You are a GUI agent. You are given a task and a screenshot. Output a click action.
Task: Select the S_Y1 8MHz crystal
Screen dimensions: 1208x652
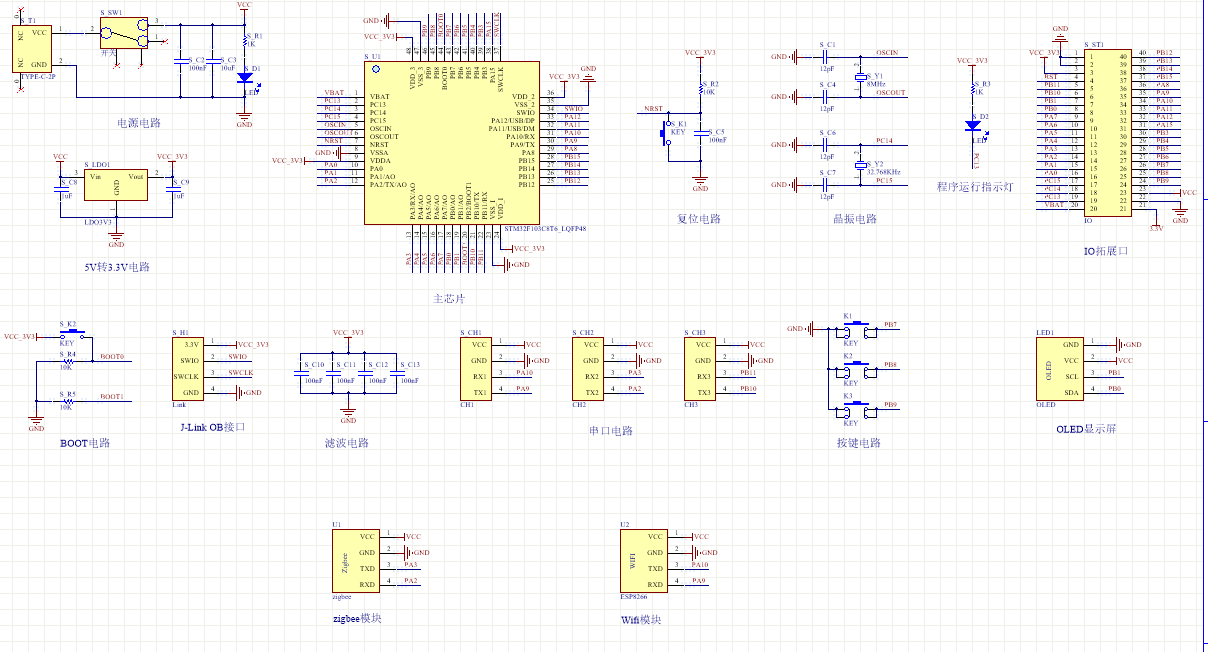[x=860, y=77]
